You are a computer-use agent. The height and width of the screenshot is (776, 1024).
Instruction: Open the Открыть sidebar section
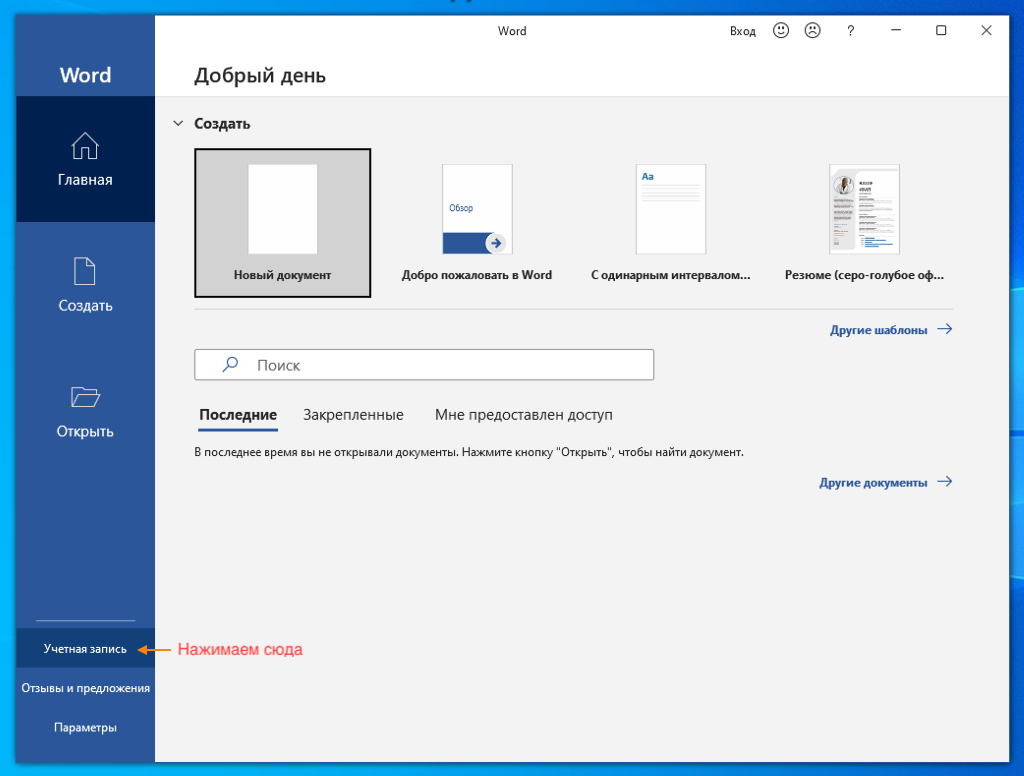point(85,411)
